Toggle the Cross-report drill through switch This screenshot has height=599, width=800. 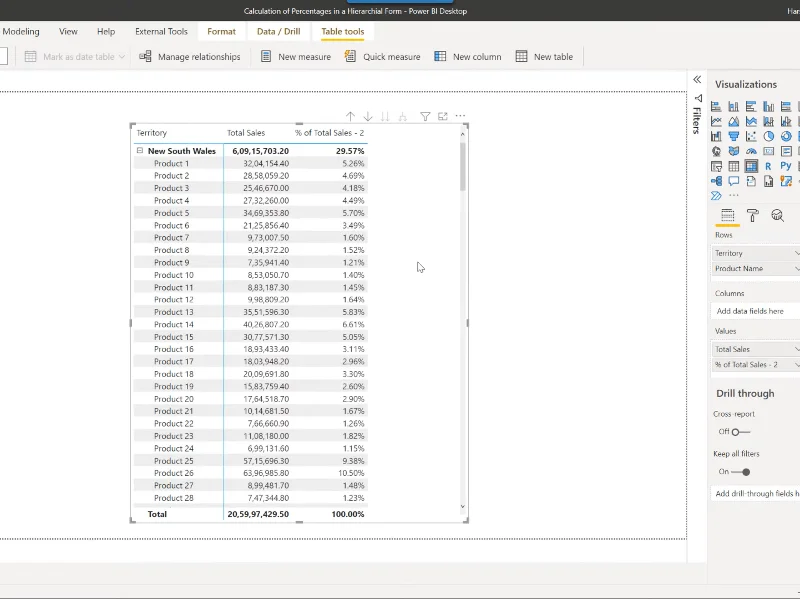pyautogui.click(x=740, y=432)
